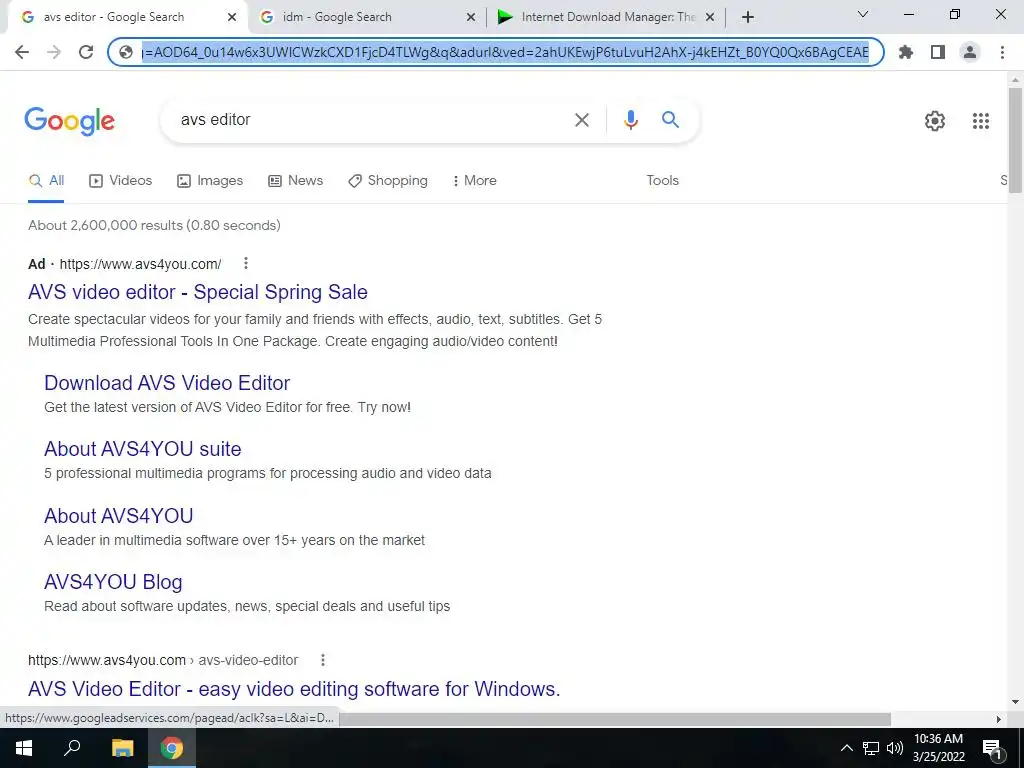Open Google search settings gear
The image size is (1024, 768).
pyautogui.click(x=935, y=121)
